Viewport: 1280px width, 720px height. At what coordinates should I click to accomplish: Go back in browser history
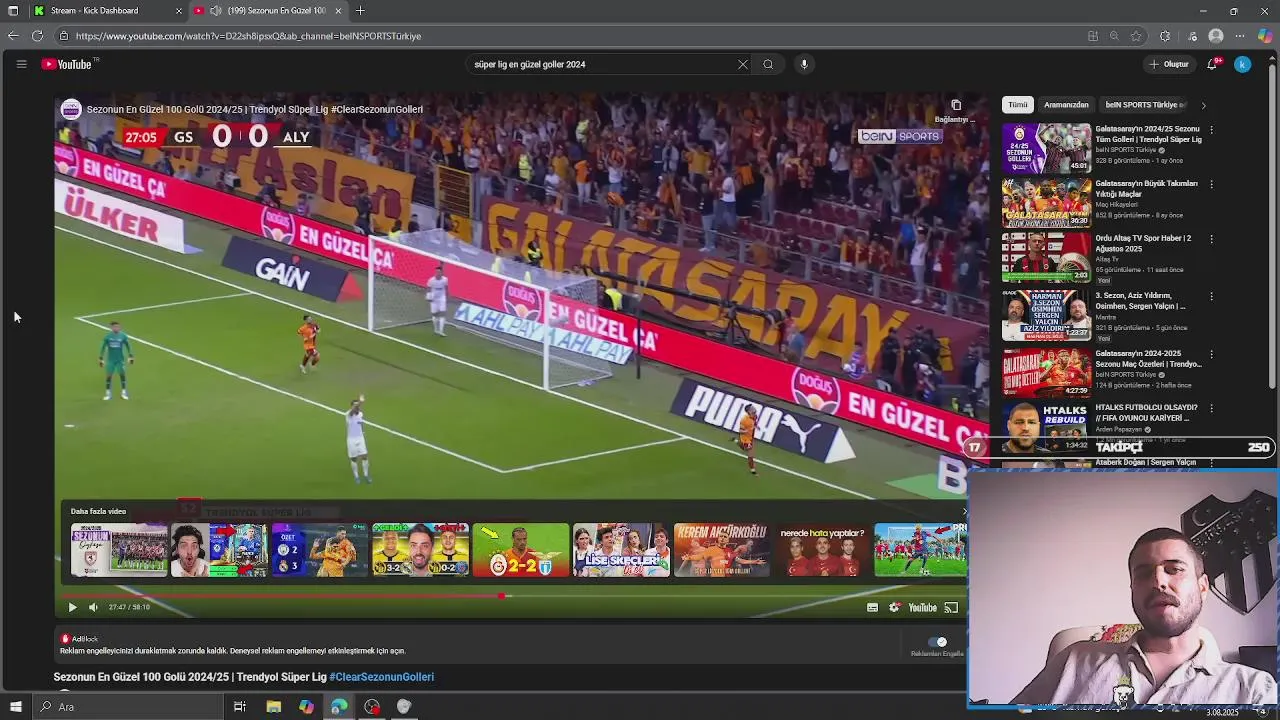13,36
